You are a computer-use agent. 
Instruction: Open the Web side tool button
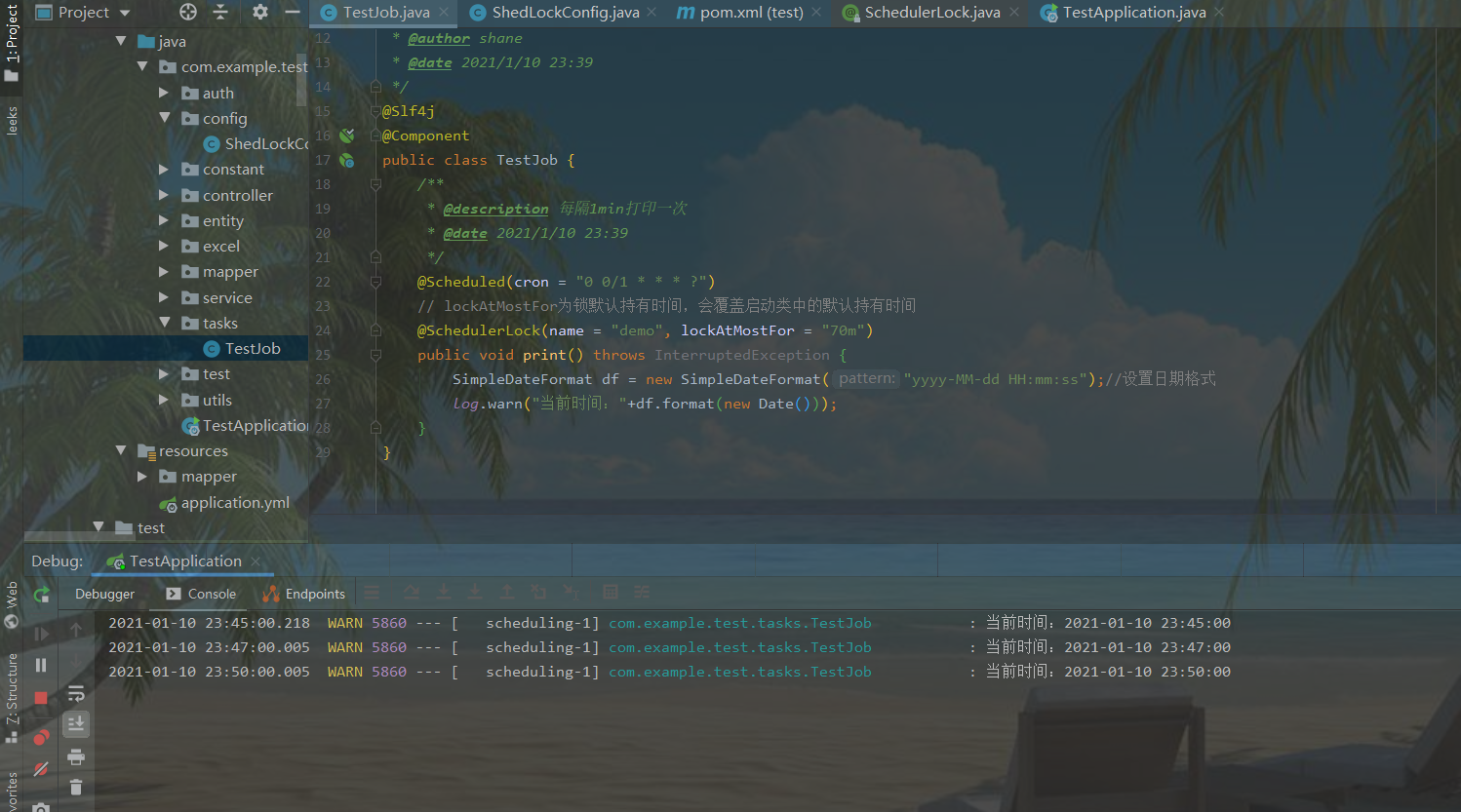point(11,604)
